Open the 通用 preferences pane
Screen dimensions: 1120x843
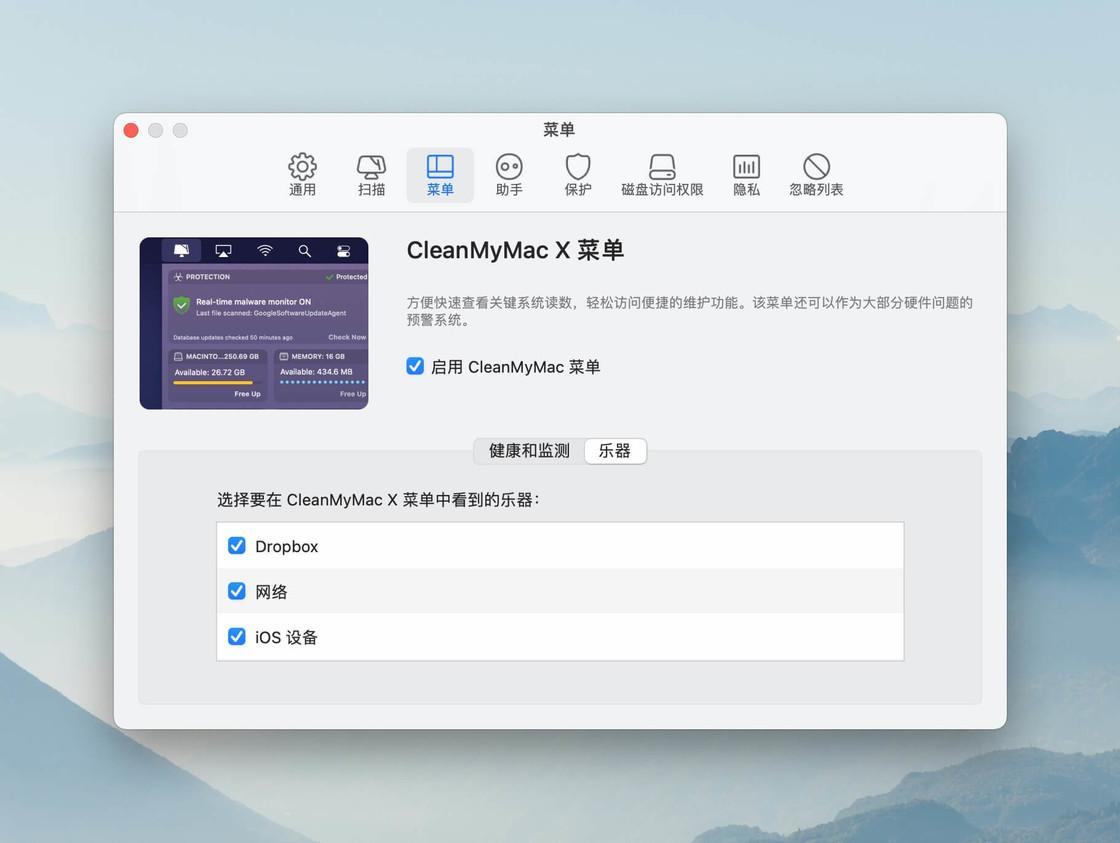pos(302,174)
